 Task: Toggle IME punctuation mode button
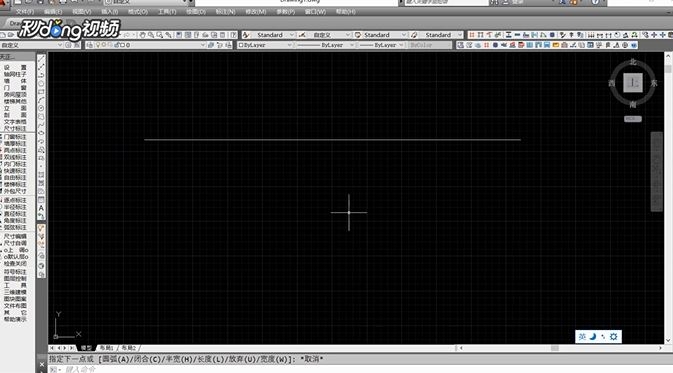pyautogui.click(x=603, y=337)
